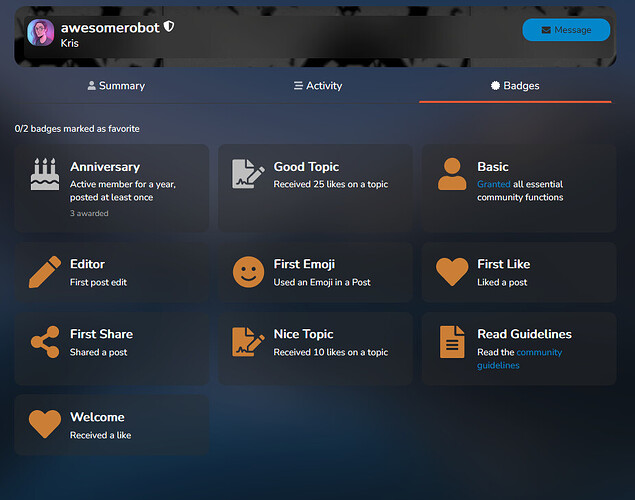Click 'Received 10 likes on a topic' text

pyautogui.click(x=331, y=353)
